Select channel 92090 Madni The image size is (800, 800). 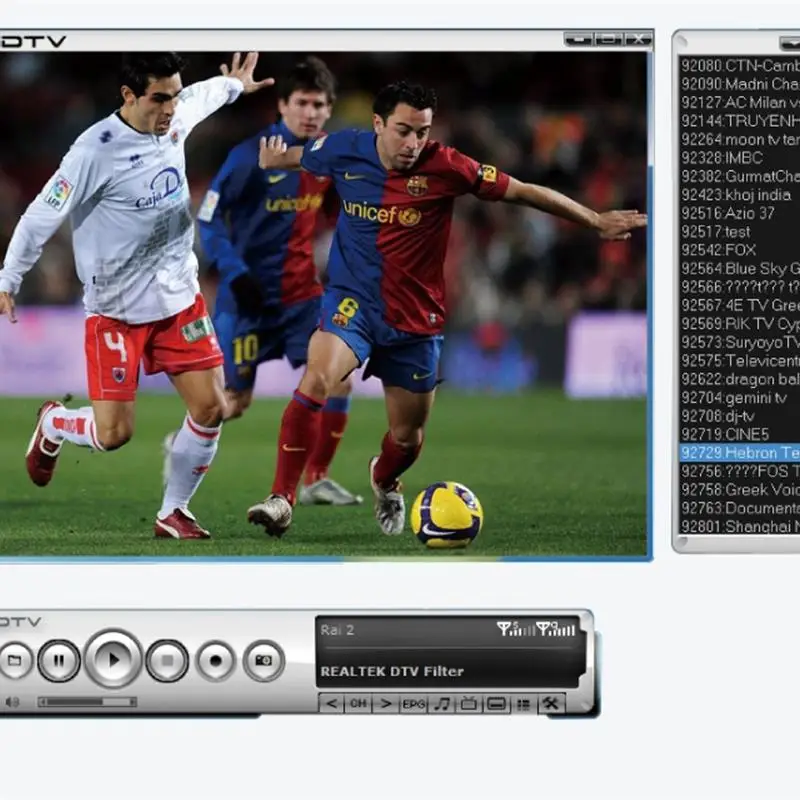coord(740,84)
